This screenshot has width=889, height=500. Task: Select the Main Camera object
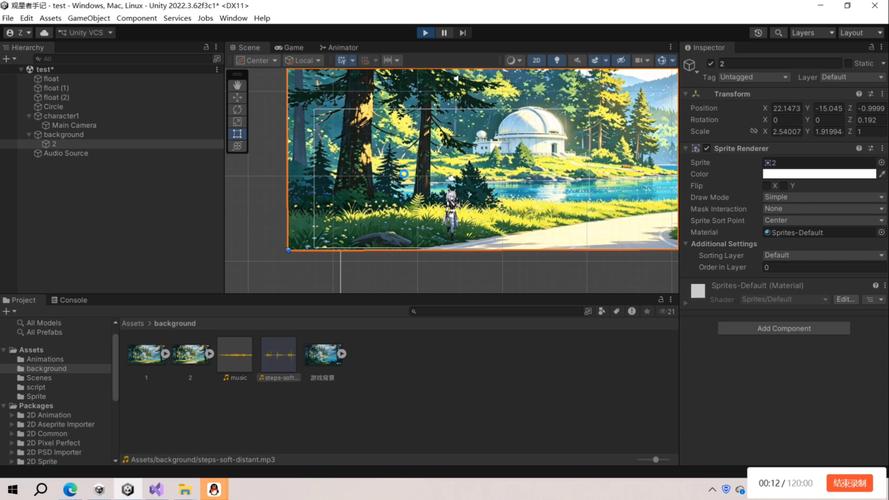pos(74,125)
